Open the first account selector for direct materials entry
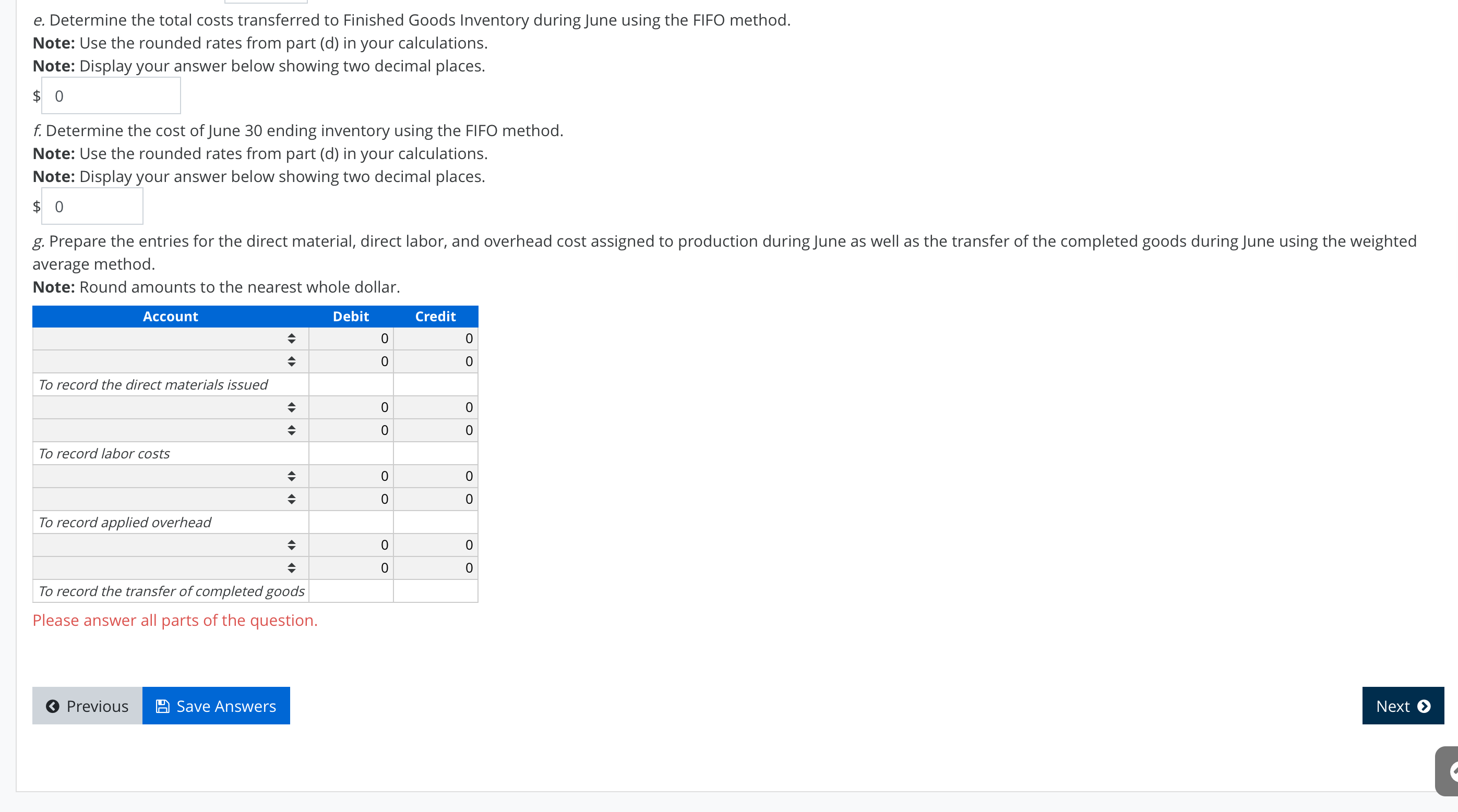 click(x=292, y=338)
